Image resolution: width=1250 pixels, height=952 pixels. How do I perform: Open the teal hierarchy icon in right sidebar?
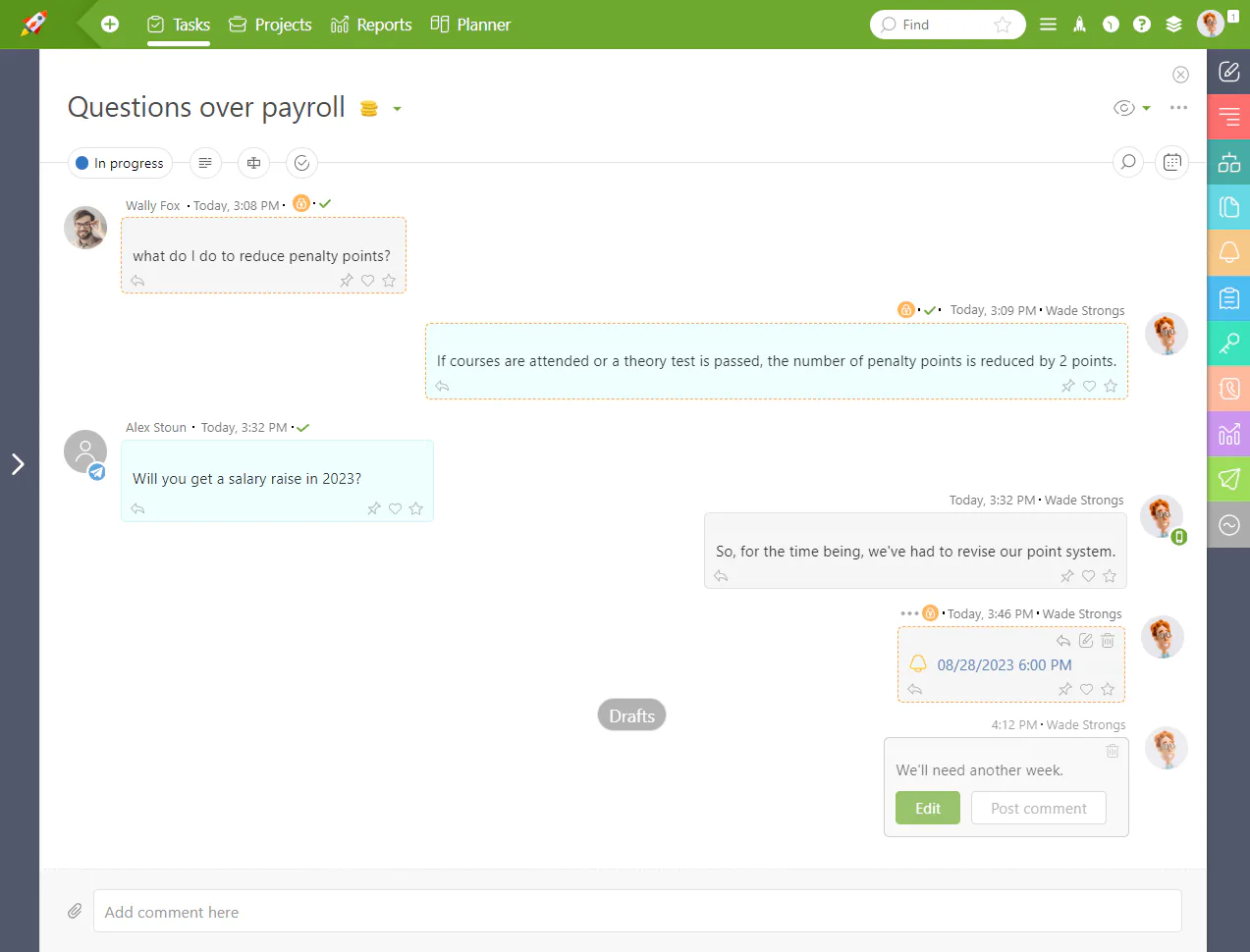tap(1228, 162)
